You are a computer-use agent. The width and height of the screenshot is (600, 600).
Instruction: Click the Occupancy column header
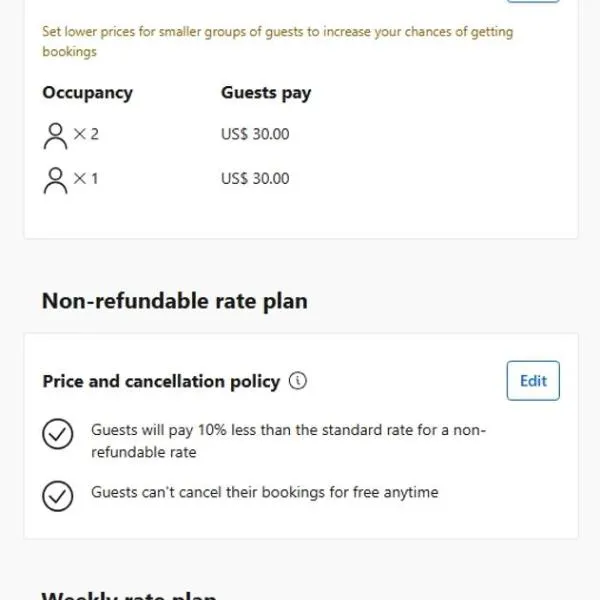87,93
